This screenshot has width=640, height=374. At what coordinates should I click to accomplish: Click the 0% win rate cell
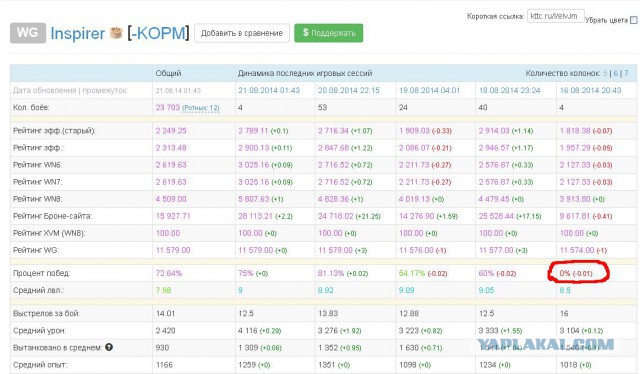576,273
